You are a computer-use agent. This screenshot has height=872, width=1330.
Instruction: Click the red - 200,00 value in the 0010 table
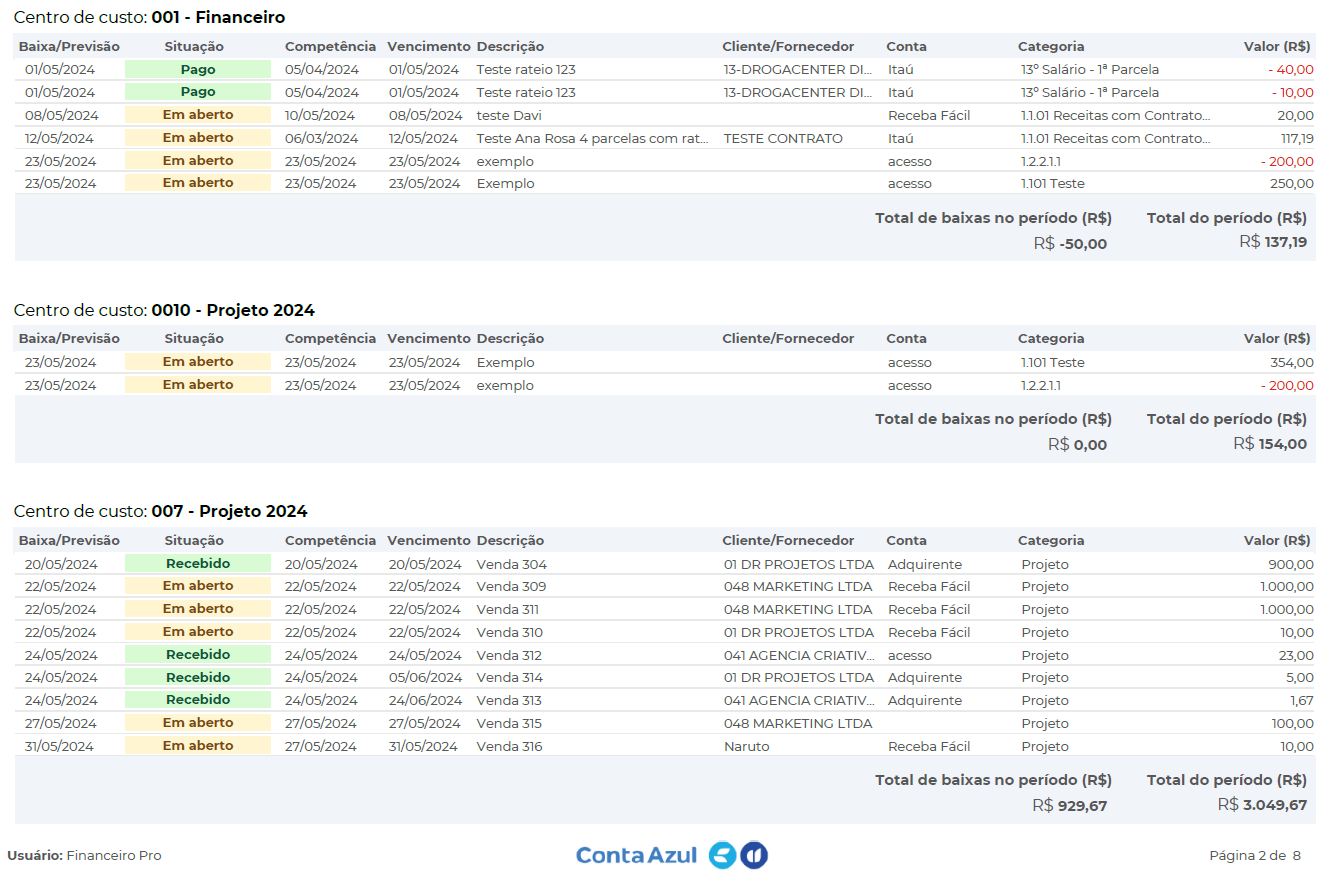point(1287,385)
